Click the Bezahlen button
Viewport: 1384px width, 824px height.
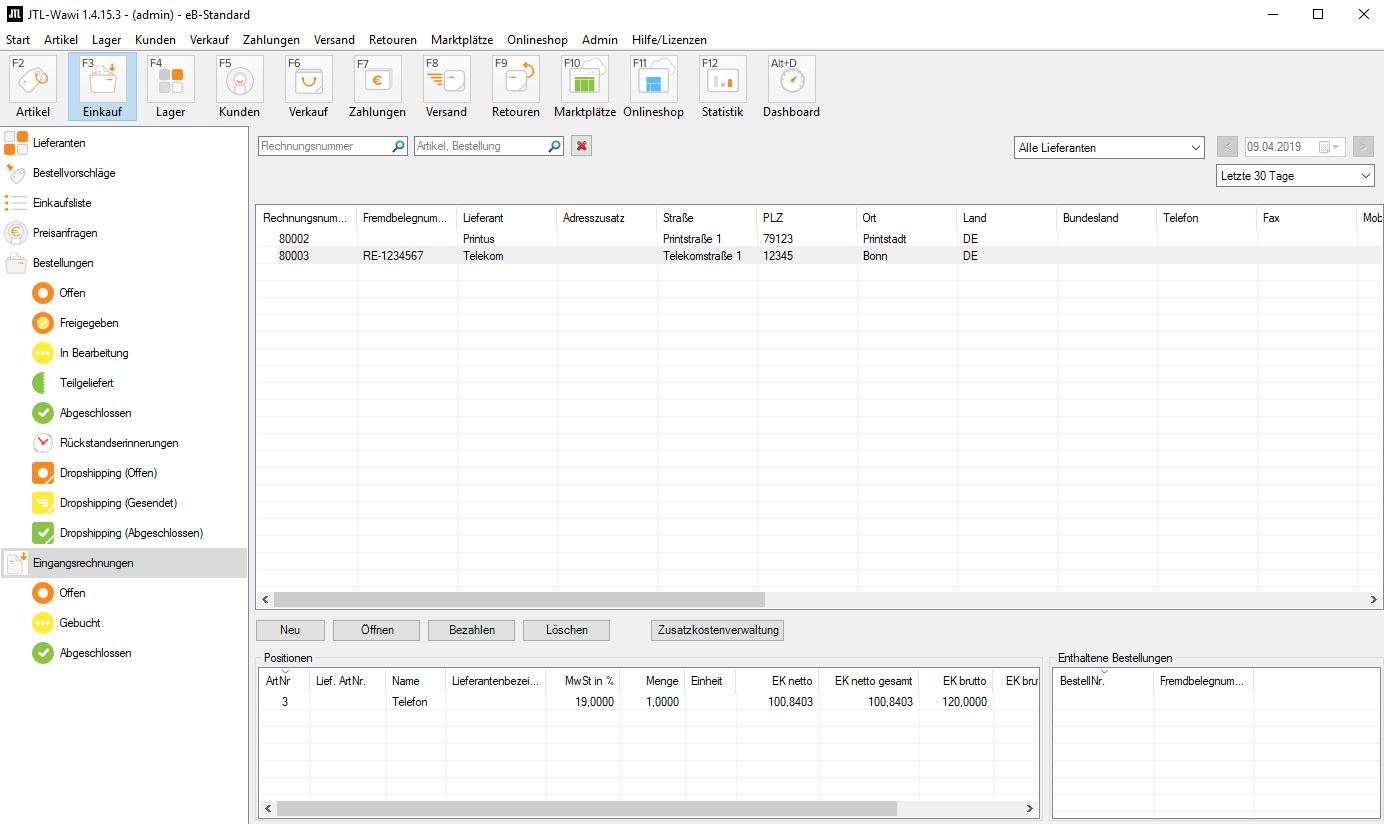[471, 630]
